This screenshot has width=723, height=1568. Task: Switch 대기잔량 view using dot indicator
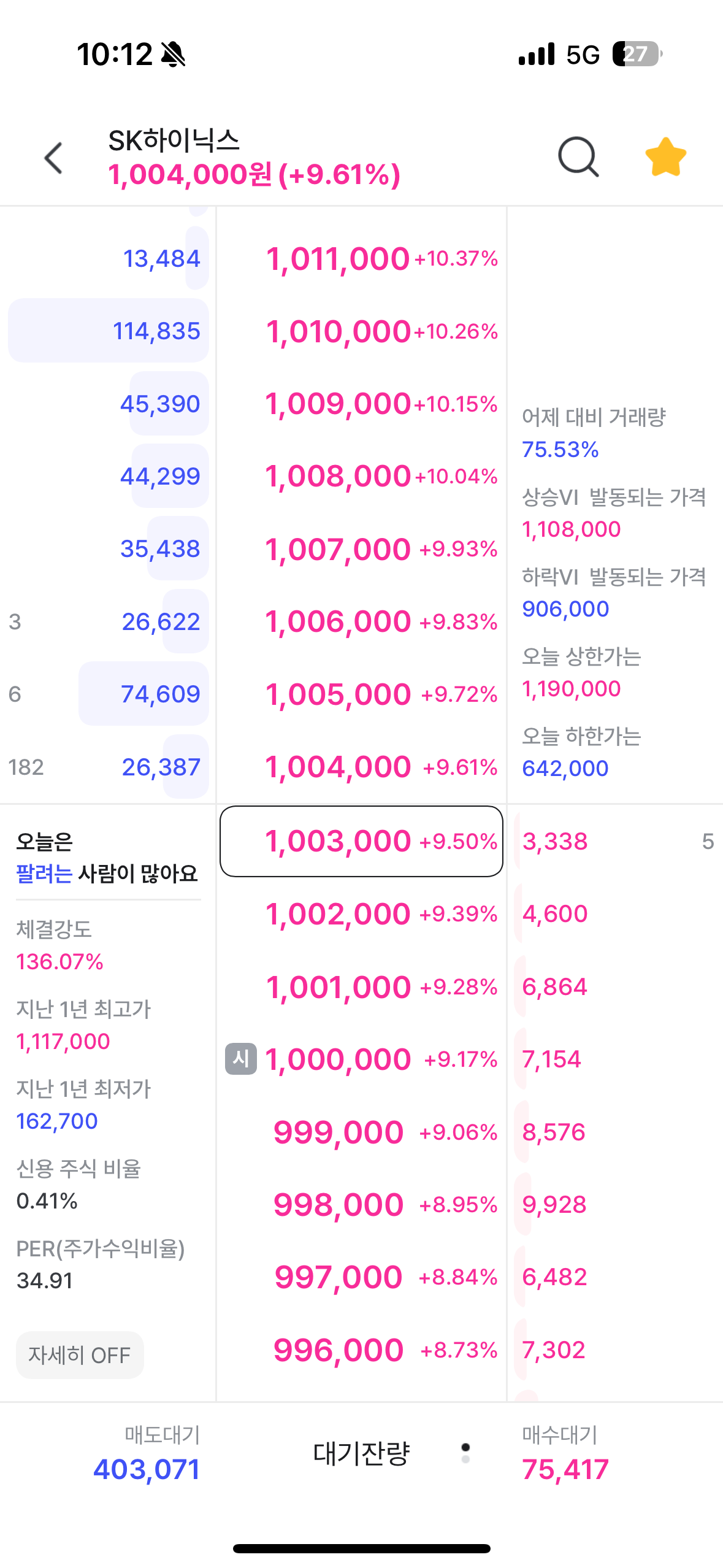(465, 1453)
